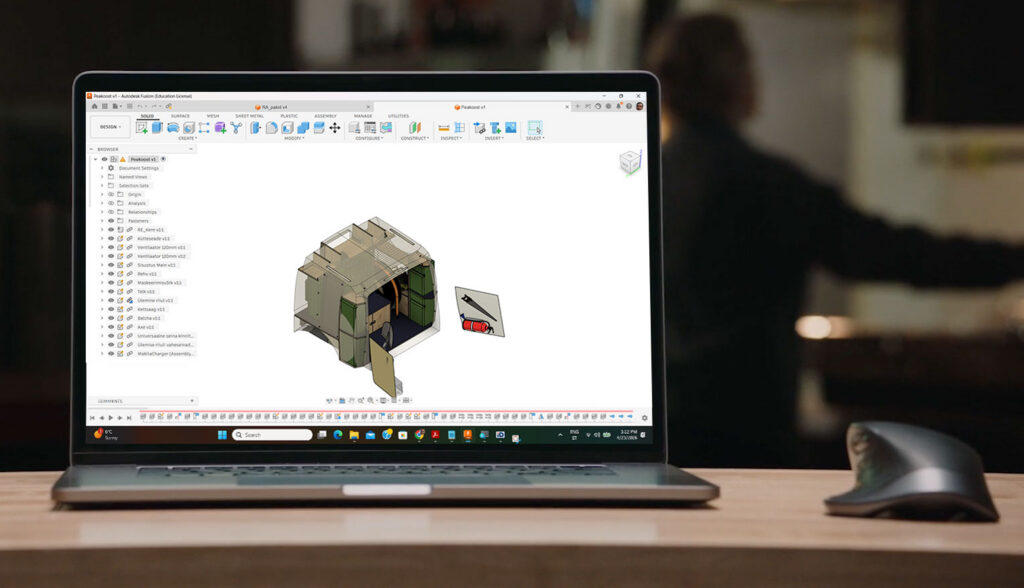The height and width of the screenshot is (588, 1024).
Task: Open Windows Search from the taskbar
Action: (x=270, y=435)
